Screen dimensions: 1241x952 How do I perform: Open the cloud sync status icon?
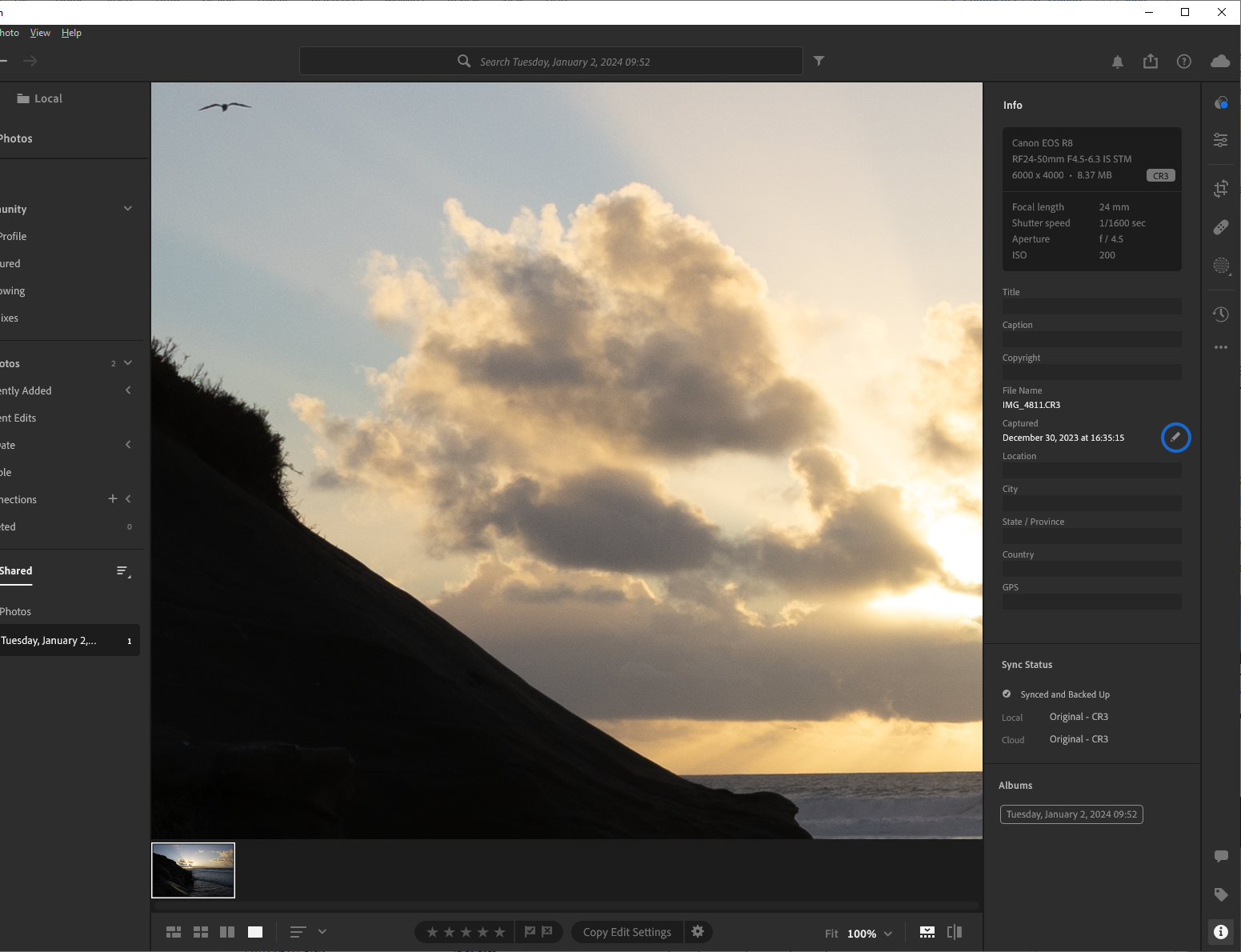pyautogui.click(x=1220, y=61)
